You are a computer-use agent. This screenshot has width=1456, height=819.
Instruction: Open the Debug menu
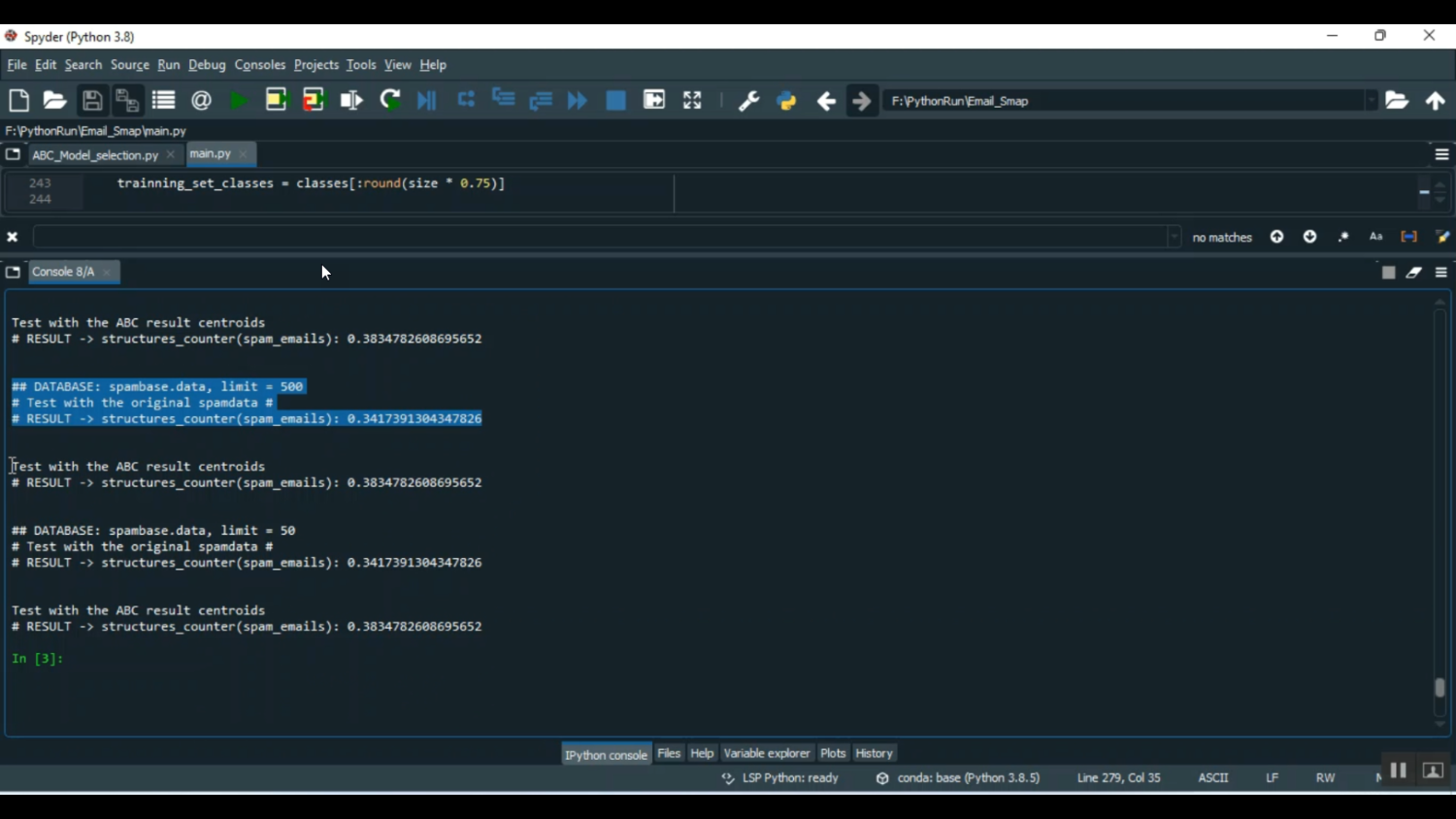coord(207,65)
